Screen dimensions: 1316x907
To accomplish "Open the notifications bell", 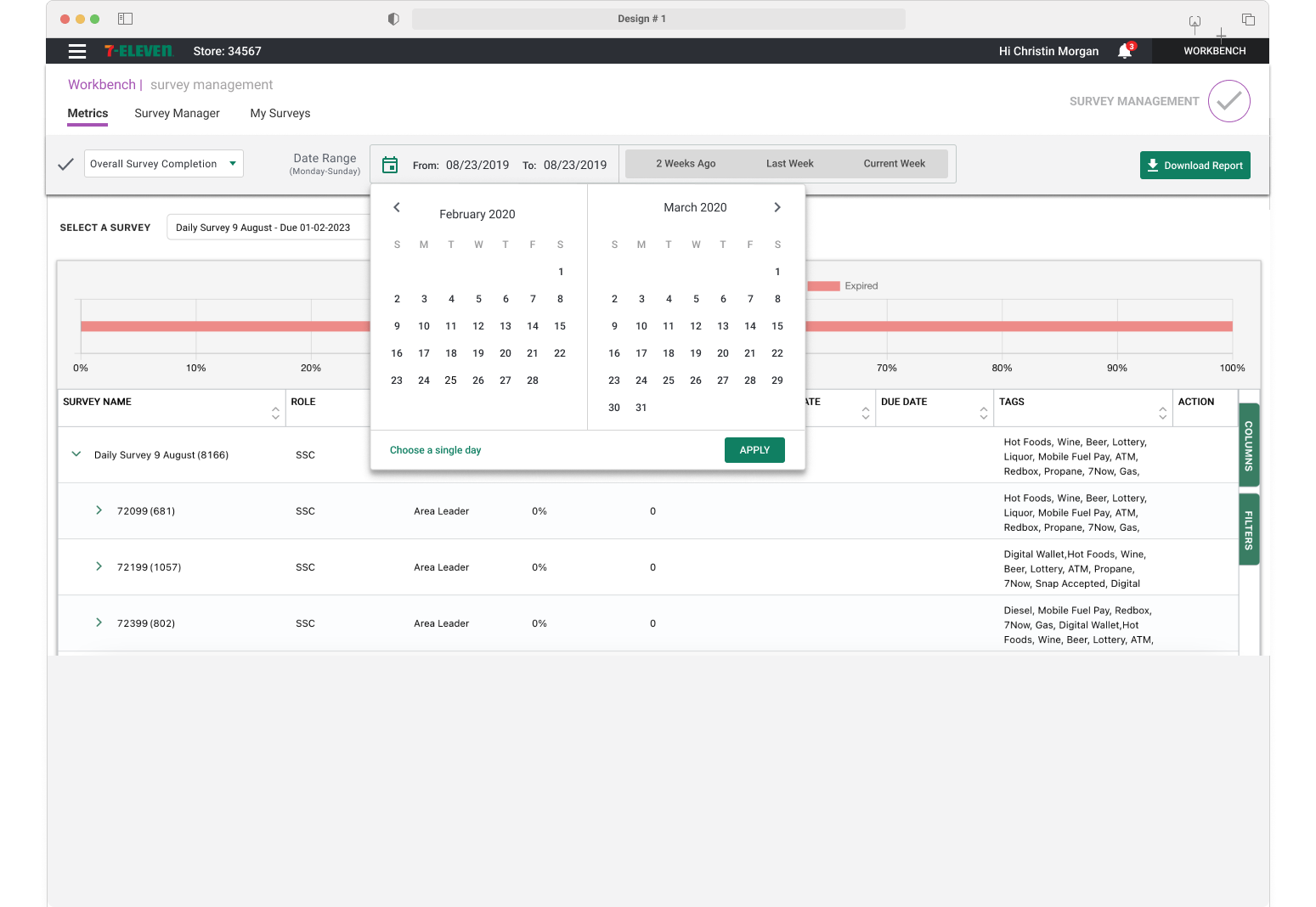I will pos(1125,51).
